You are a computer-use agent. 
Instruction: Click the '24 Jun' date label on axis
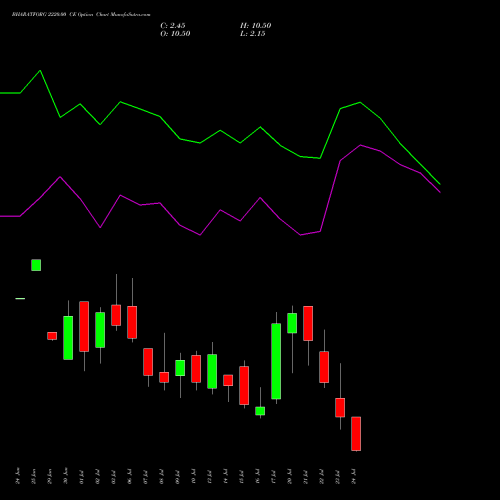pos(18,477)
